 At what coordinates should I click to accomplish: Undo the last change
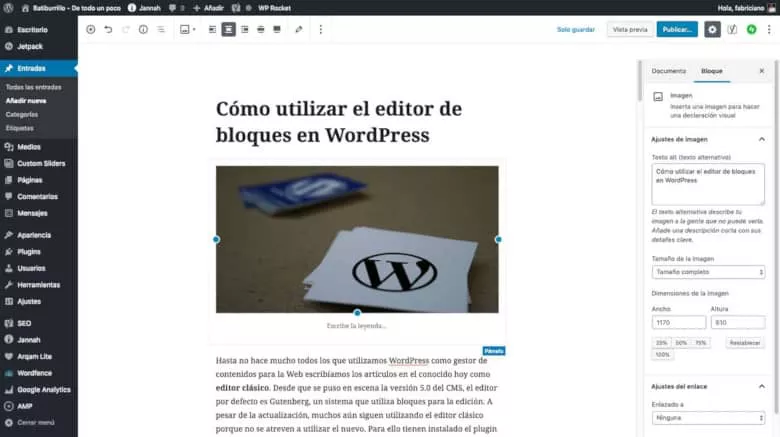[108, 29]
